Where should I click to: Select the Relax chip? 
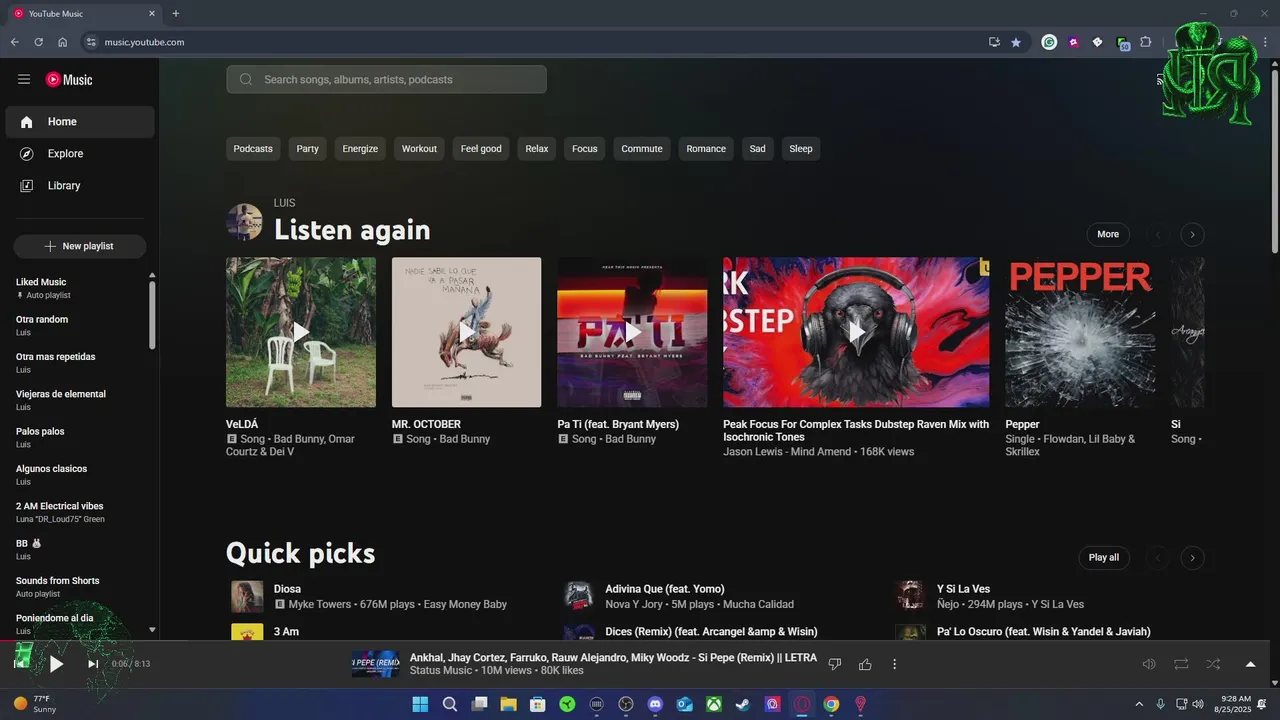(x=537, y=149)
